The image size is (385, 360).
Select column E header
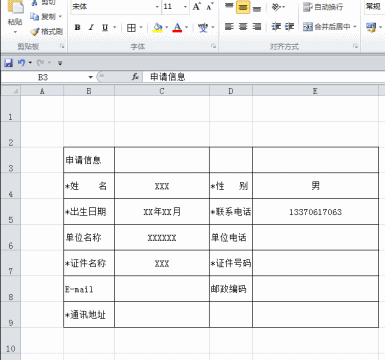pyautogui.click(x=315, y=91)
